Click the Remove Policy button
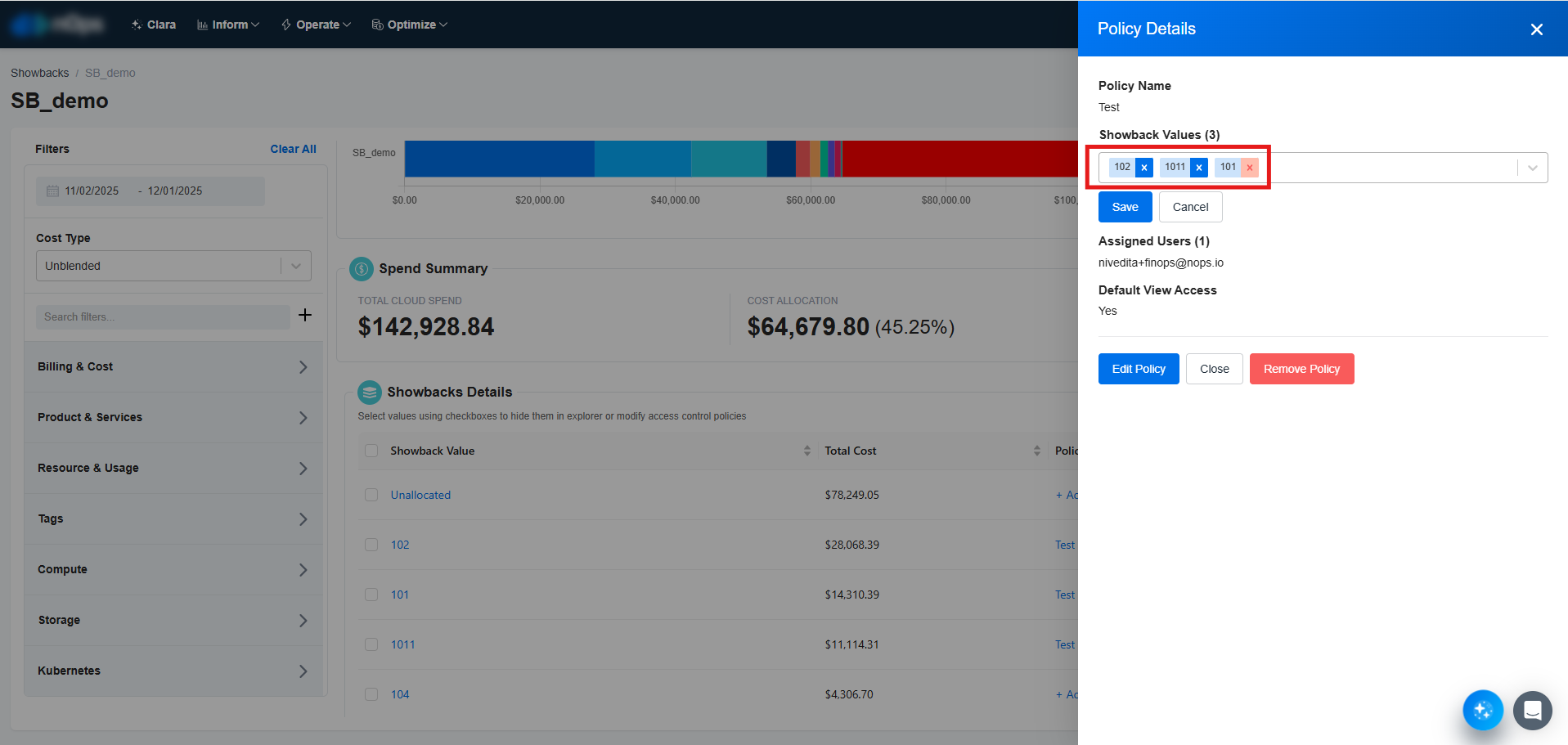1568x745 pixels. click(1301, 369)
